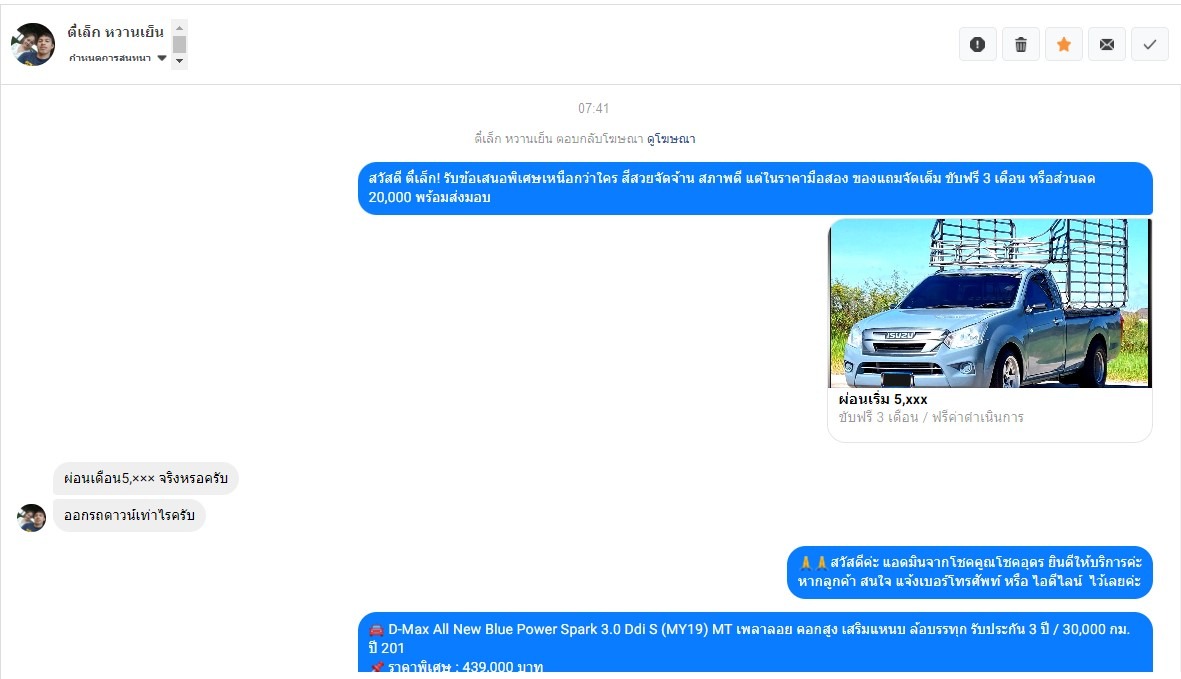This screenshot has width=1181, height=679.
Task: Click the spam report exclamation icon
Action: [978, 44]
